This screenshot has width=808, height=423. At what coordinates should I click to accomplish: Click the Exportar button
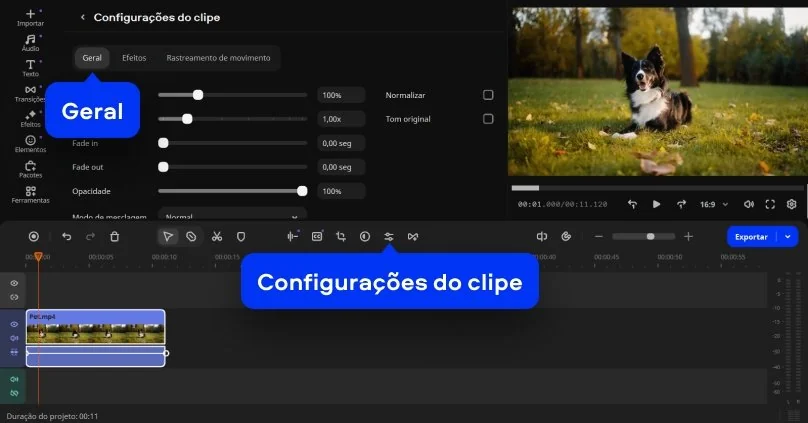click(x=751, y=236)
